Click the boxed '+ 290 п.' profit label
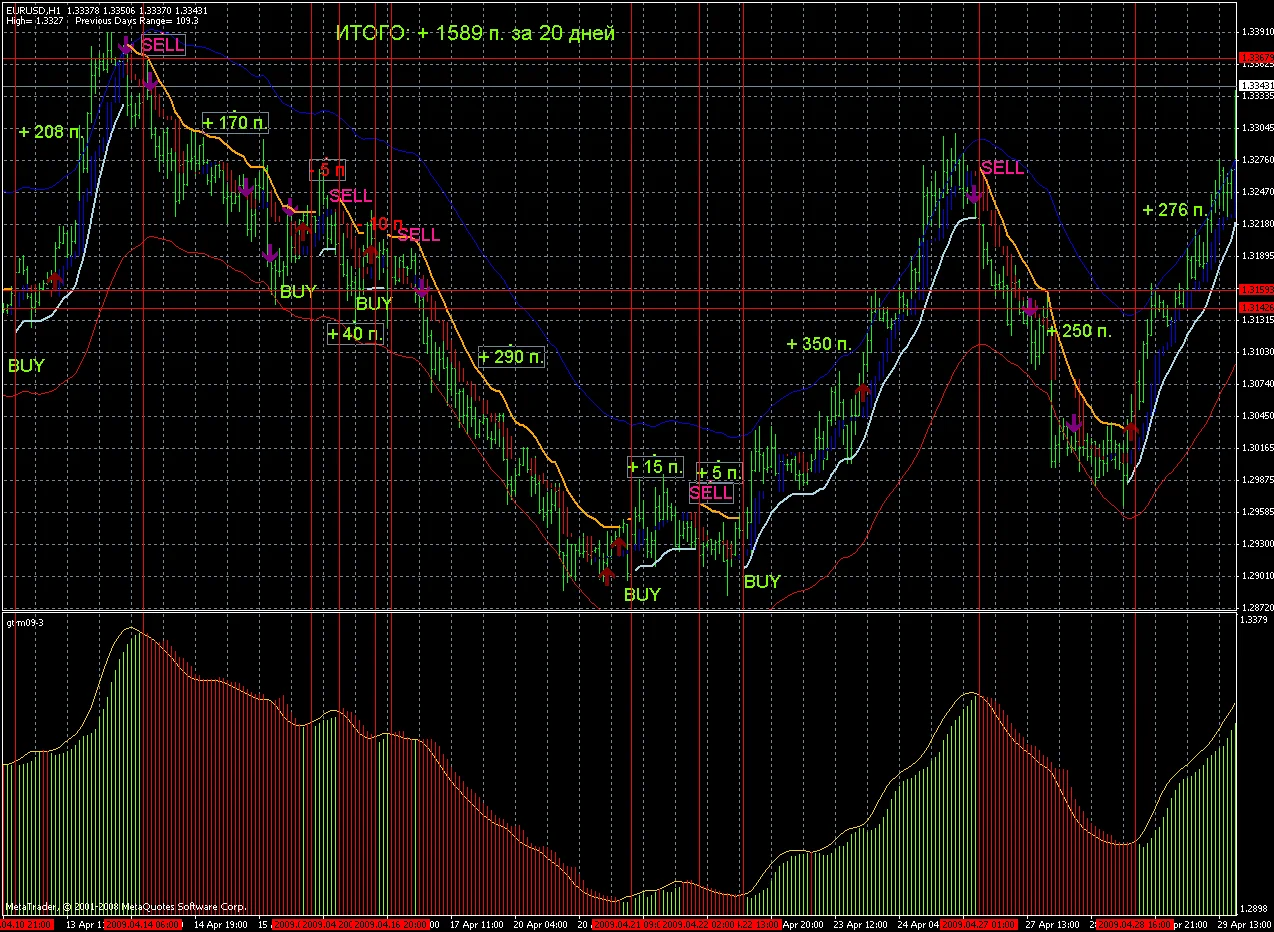Screen dimensions: 1274x932 tap(510, 356)
